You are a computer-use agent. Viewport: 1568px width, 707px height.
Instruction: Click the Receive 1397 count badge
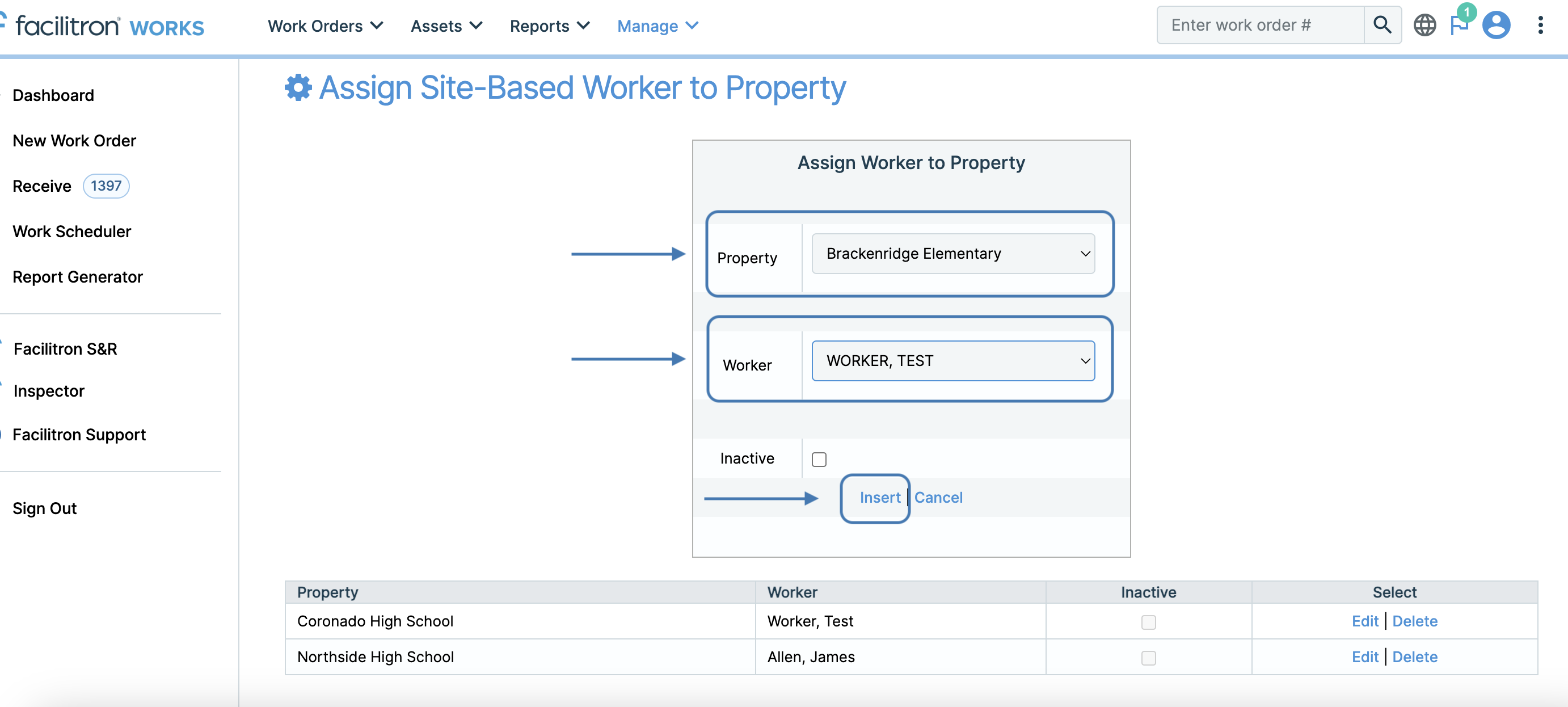pos(106,186)
